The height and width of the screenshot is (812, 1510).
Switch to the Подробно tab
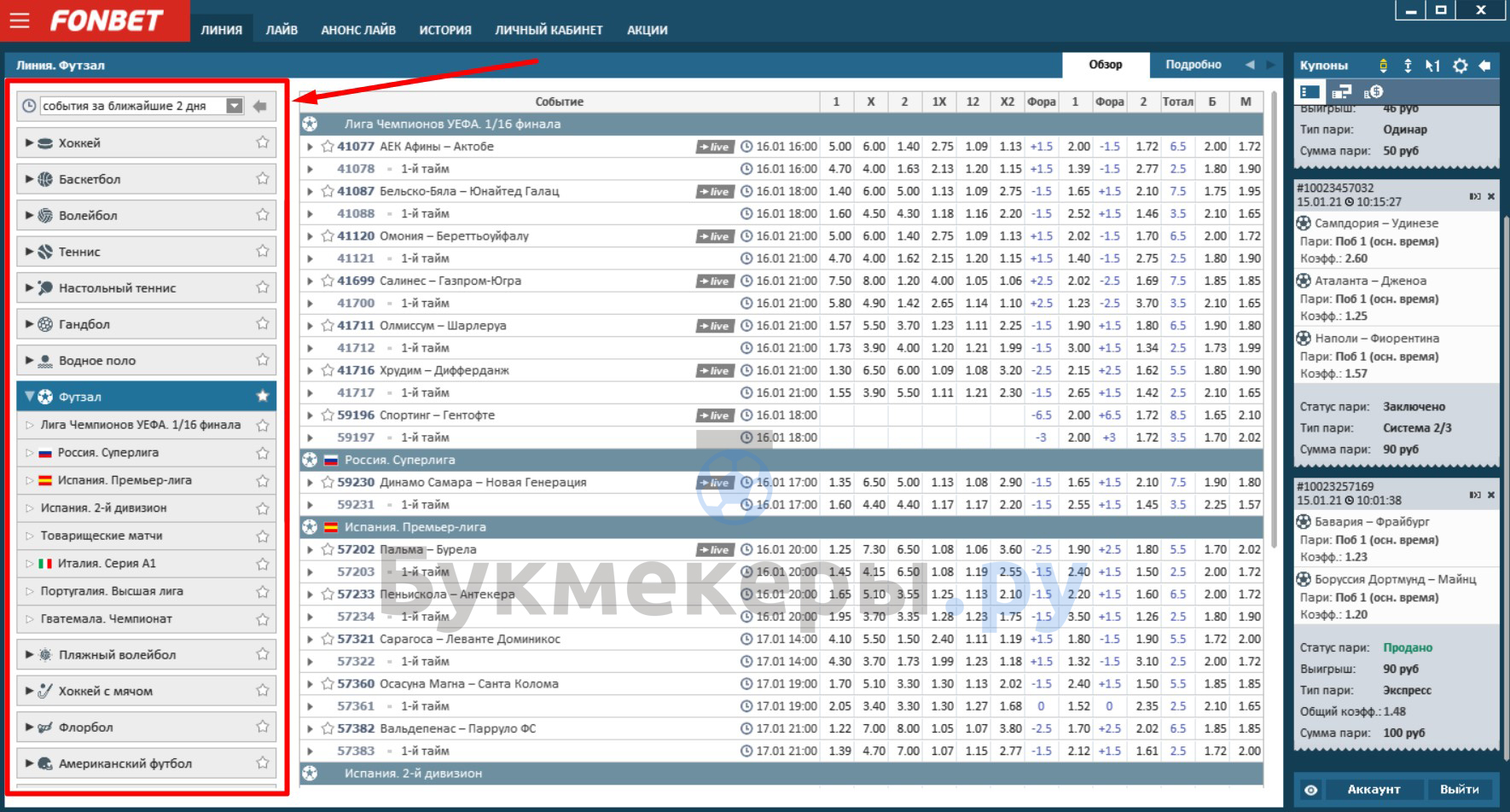point(1193,65)
